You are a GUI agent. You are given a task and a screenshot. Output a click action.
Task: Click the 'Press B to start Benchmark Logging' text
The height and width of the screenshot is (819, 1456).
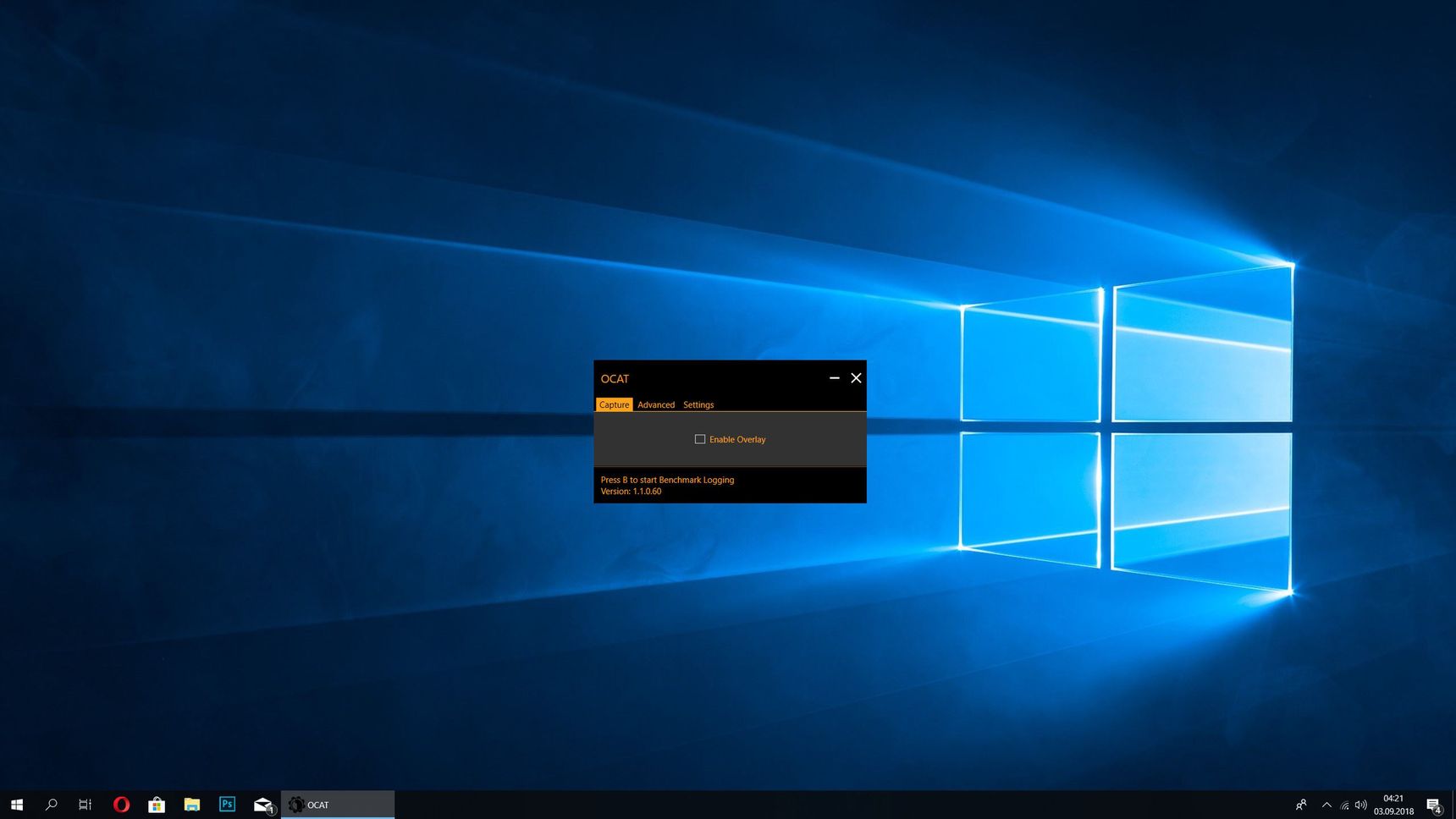point(667,480)
